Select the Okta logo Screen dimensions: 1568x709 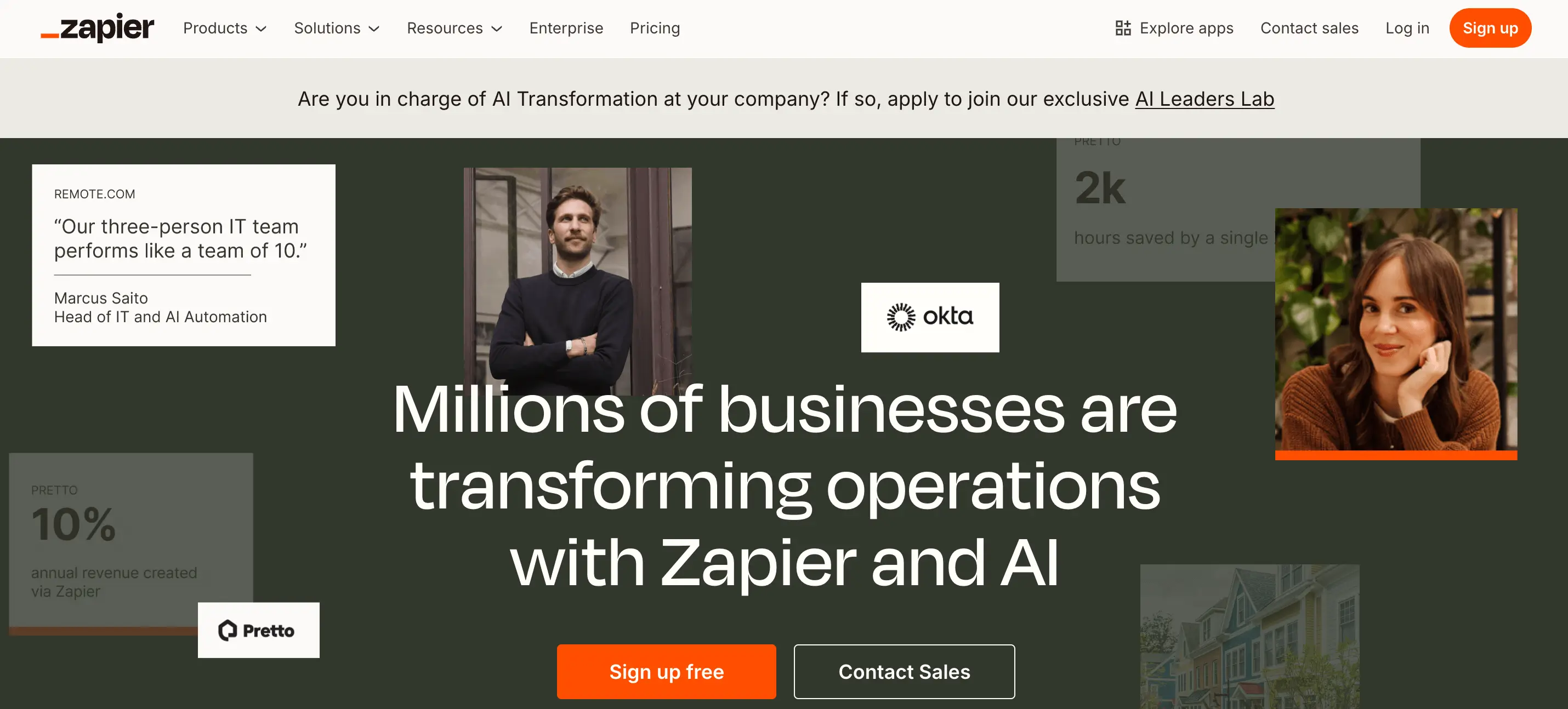pos(929,317)
